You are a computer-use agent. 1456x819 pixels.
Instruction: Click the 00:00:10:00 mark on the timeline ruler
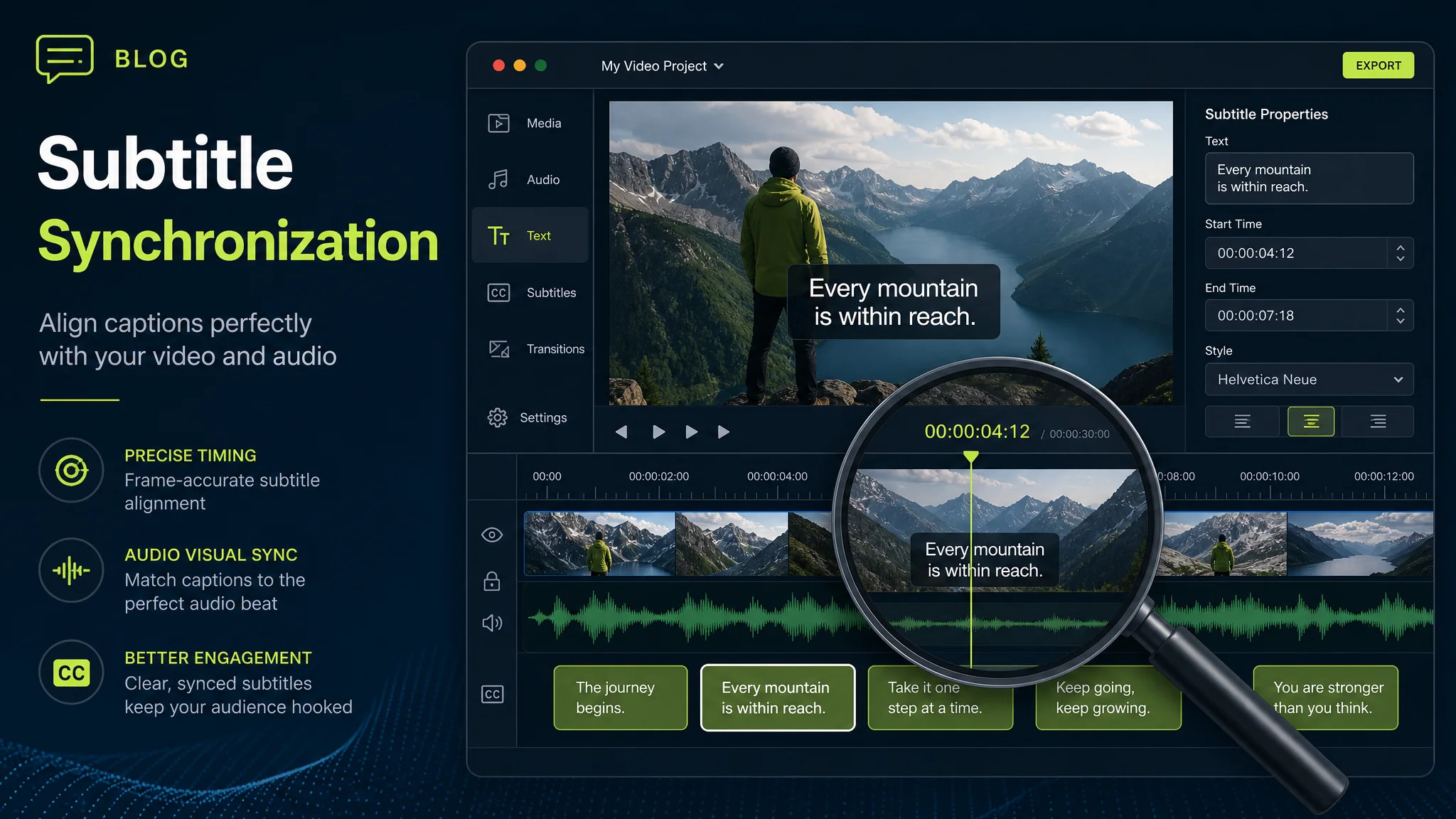tap(1269, 476)
